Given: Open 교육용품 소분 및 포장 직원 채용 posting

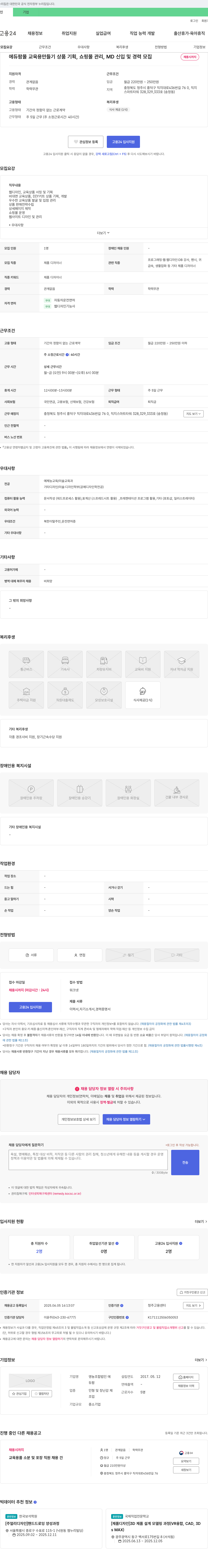Looking at the screenshot, I should (x=36, y=1458).
